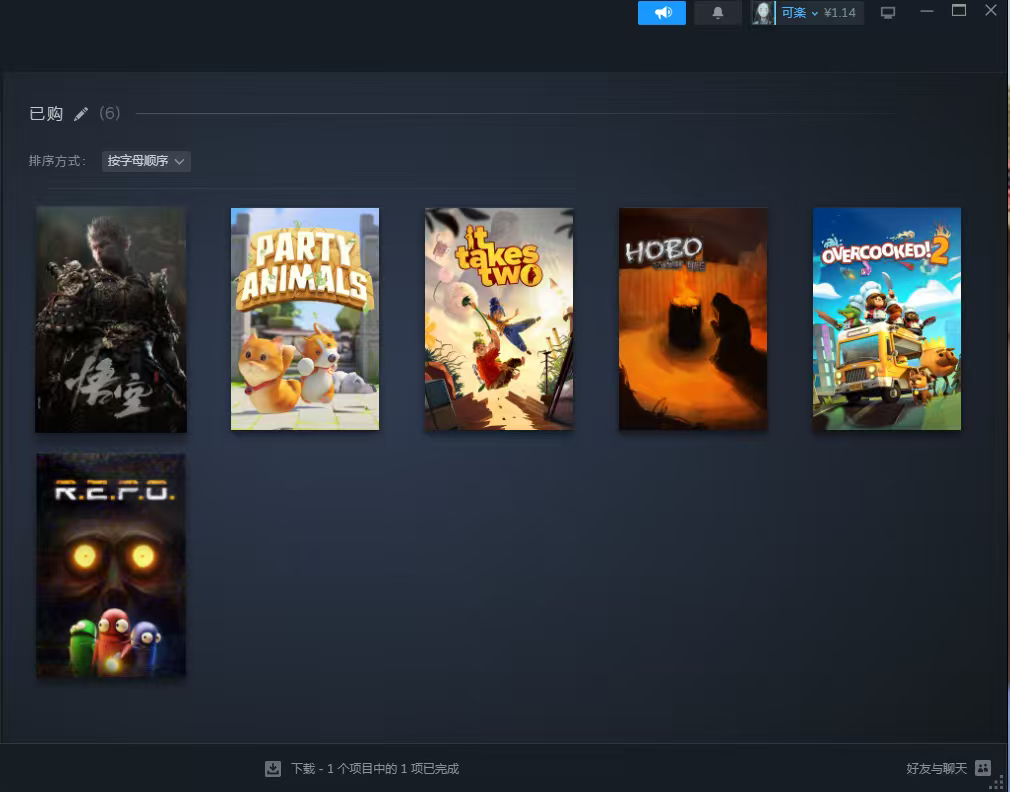Edit the 已购 collection pencil icon
Viewport: 1010px width, 792px height.
tap(81, 115)
